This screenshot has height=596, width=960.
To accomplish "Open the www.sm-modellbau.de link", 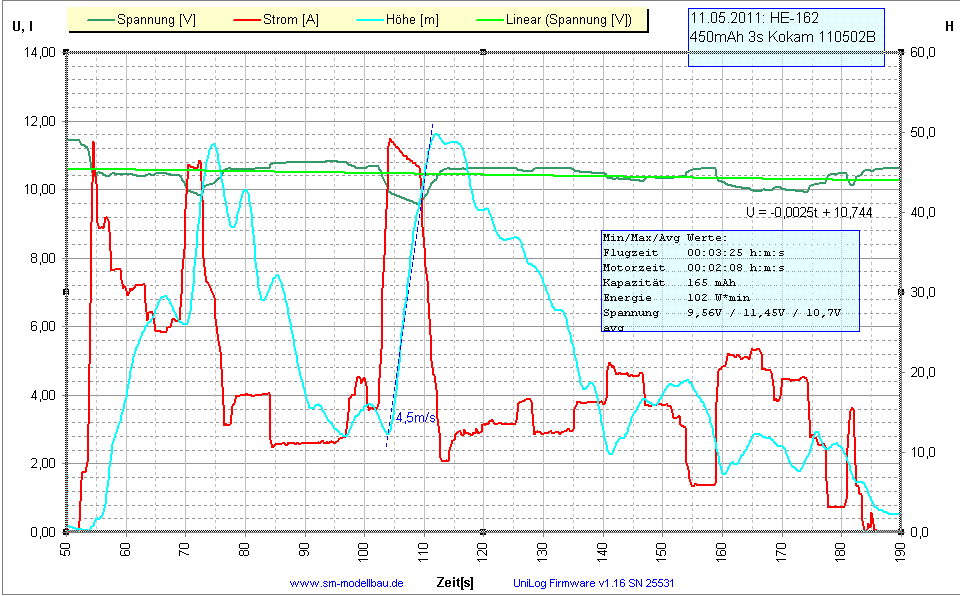I will point(346,583).
